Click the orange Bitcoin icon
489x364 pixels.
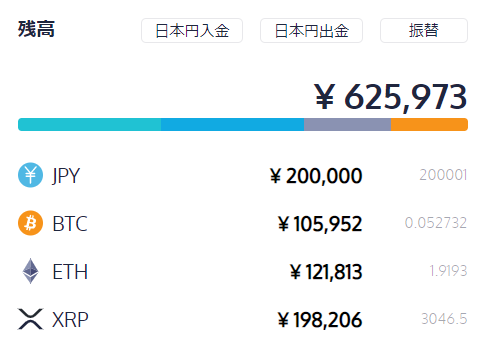point(30,223)
